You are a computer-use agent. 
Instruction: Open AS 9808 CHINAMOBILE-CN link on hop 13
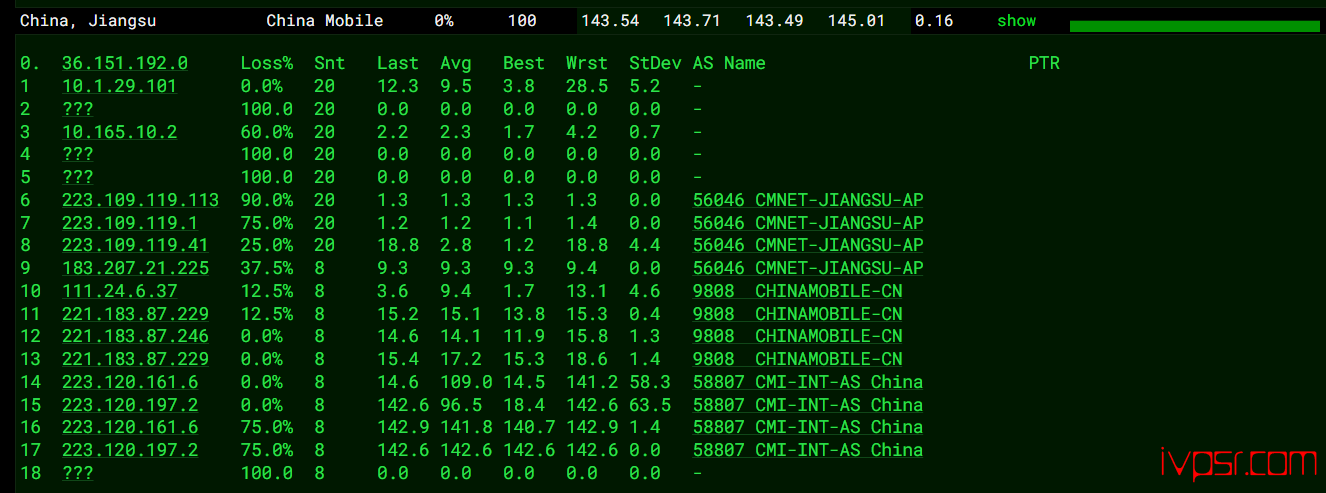[x=797, y=359]
